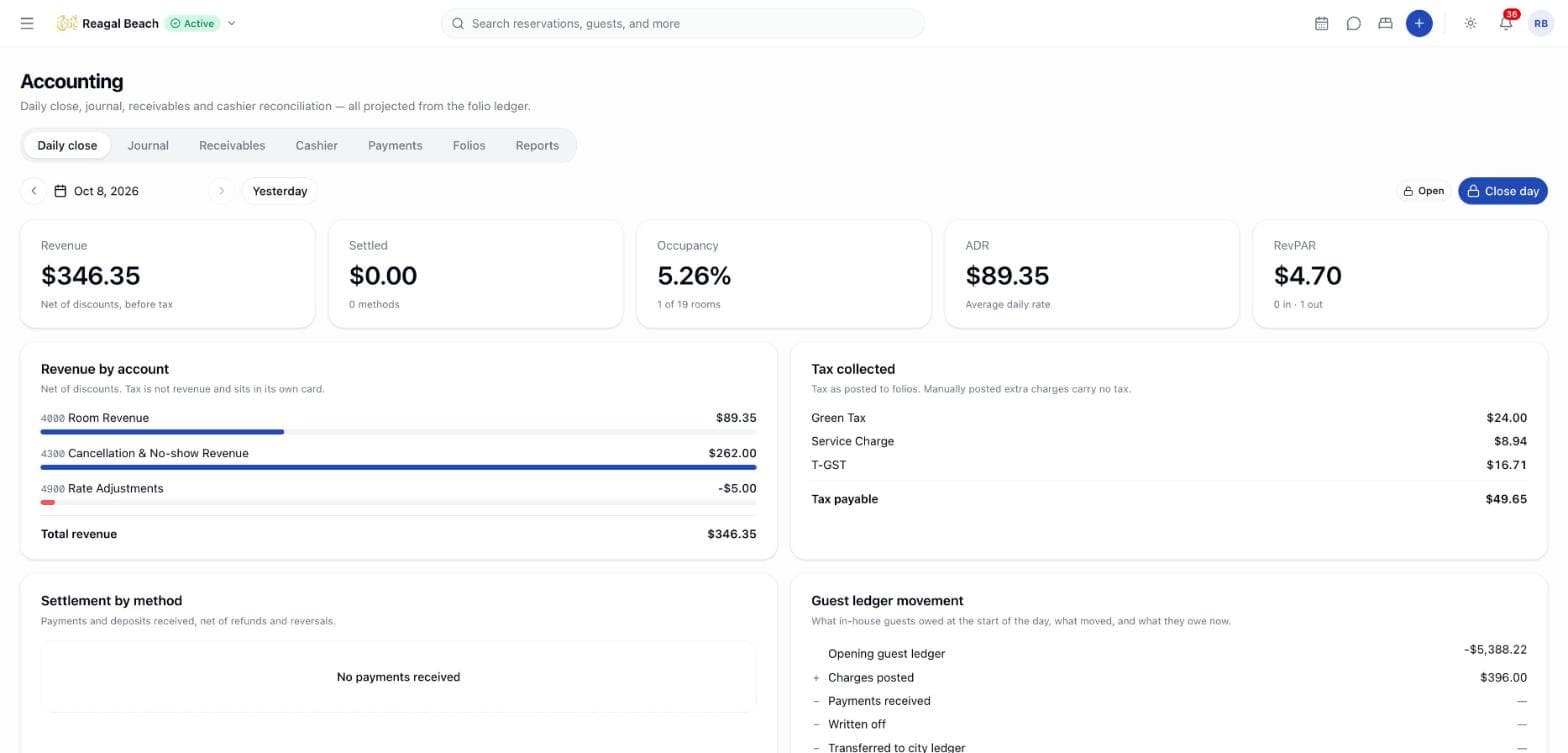The height and width of the screenshot is (753, 1568).
Task: Click the Room Revenue progress bar
Action: tap(398, 432)
